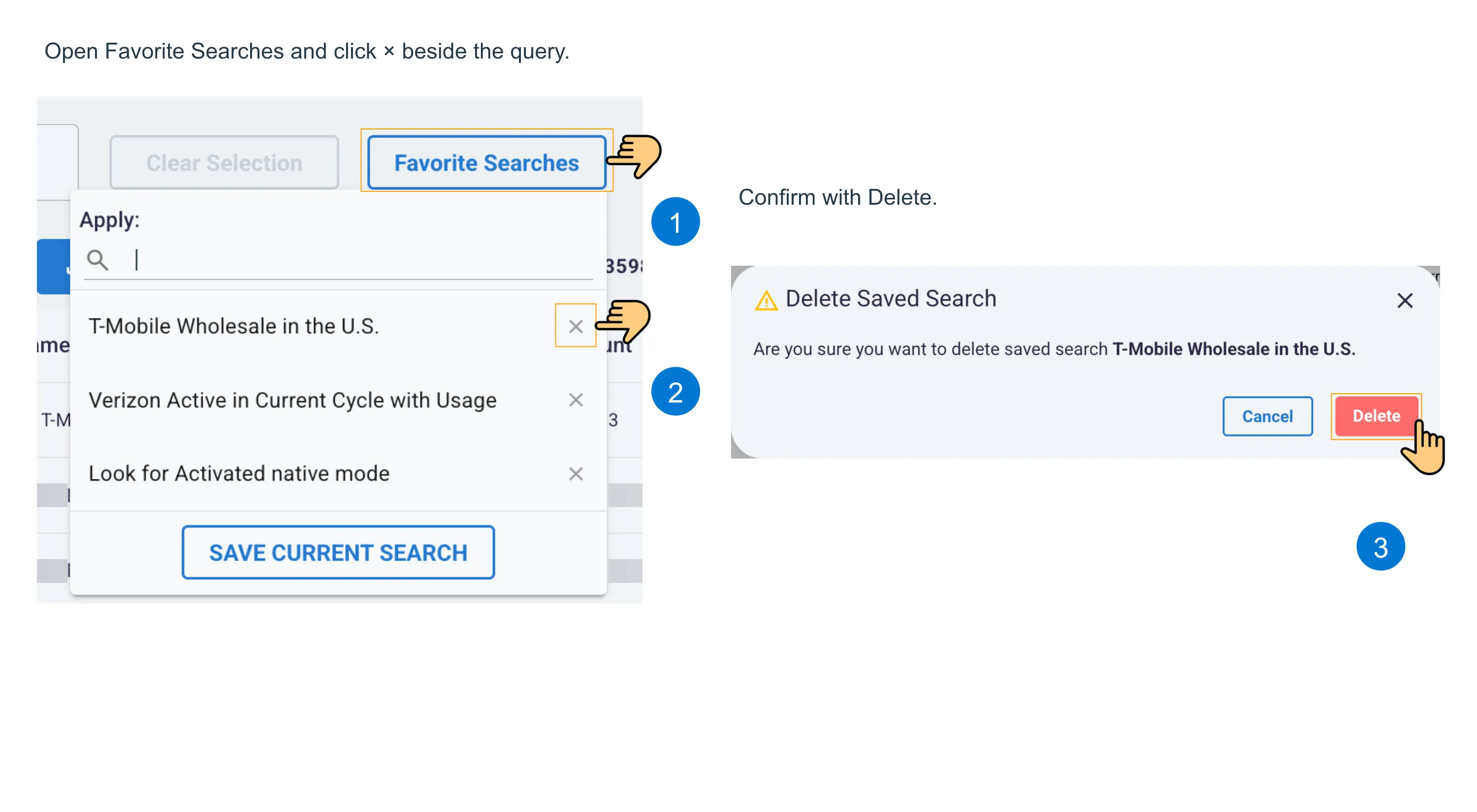Click the warning triangle icon in dialog
The height and width of the screenshot is (812, 1477).
[x=767, y=300]
